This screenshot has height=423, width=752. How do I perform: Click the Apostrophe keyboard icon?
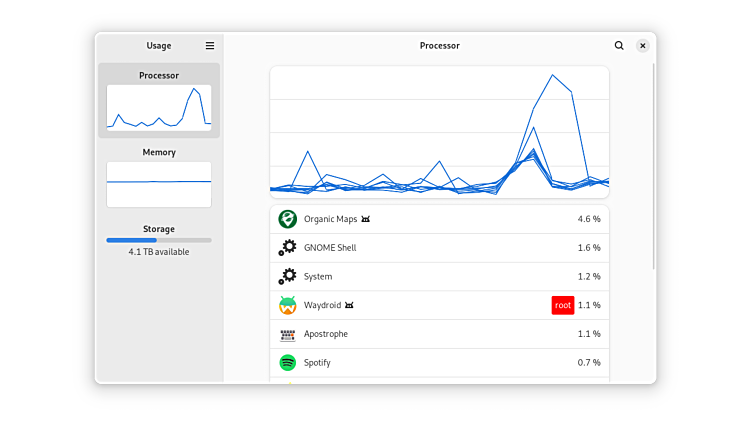(x=288, y=334)
